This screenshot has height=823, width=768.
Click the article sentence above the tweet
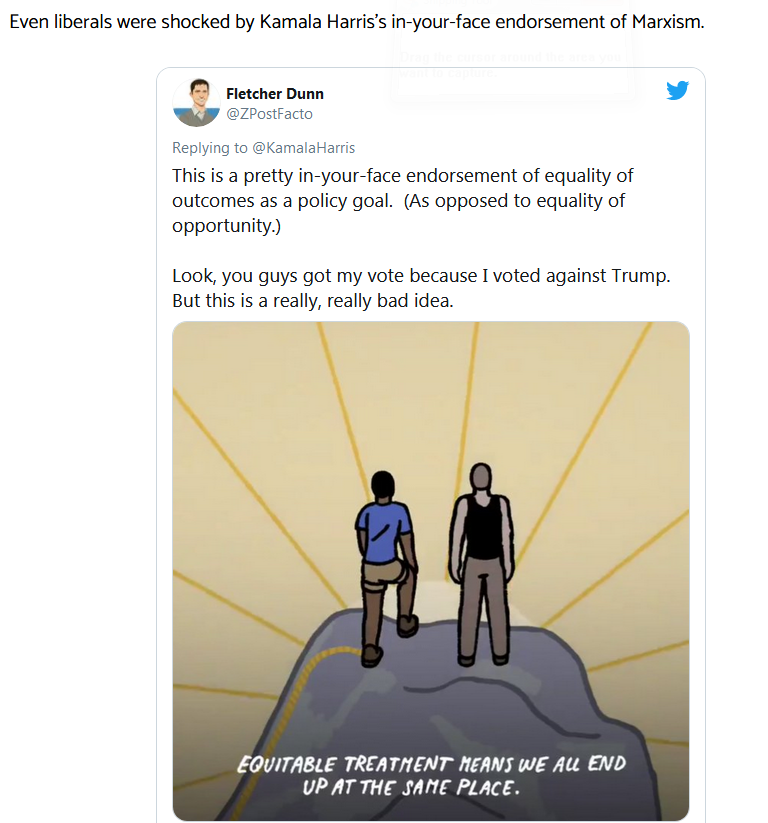(356, 21)
